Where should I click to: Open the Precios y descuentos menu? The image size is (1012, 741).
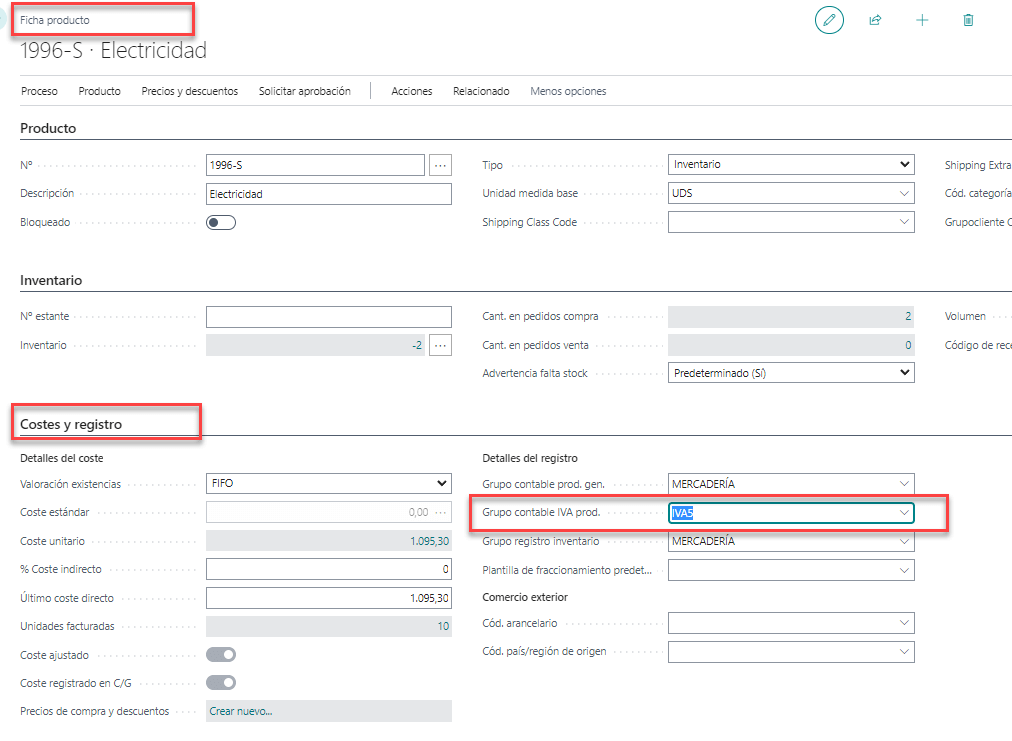tap(189, 91)
